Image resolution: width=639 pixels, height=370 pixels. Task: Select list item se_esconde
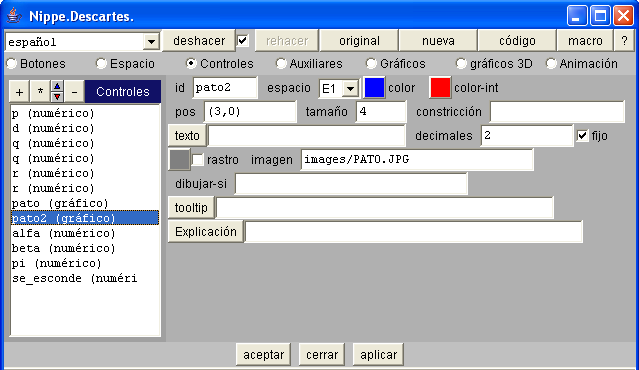(x=85, y=278)
